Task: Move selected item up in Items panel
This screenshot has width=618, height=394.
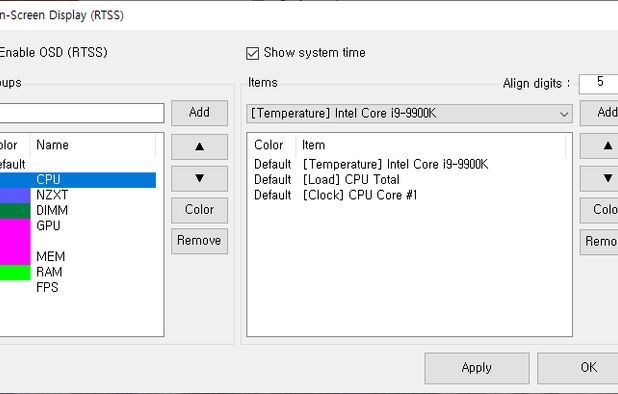Action: [x=599, y=146]
